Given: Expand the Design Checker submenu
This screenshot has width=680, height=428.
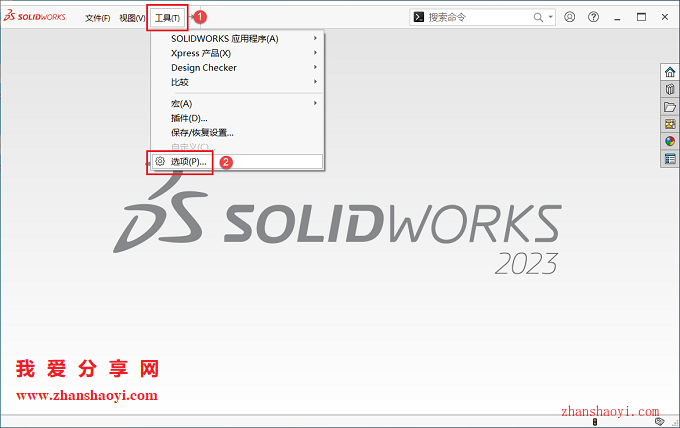Looking at the screenshot, I should (237, 68).
